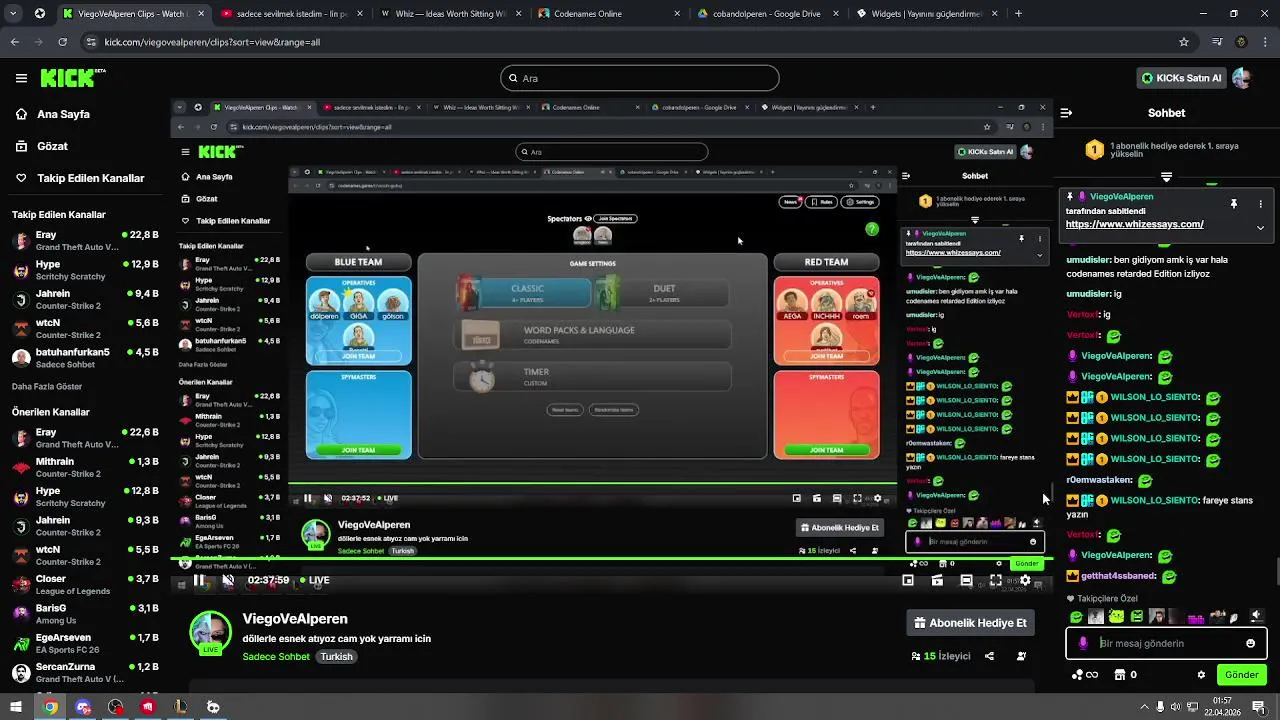Open Windows Start menu
This screenshot has height=720, width=1280.
16,707
